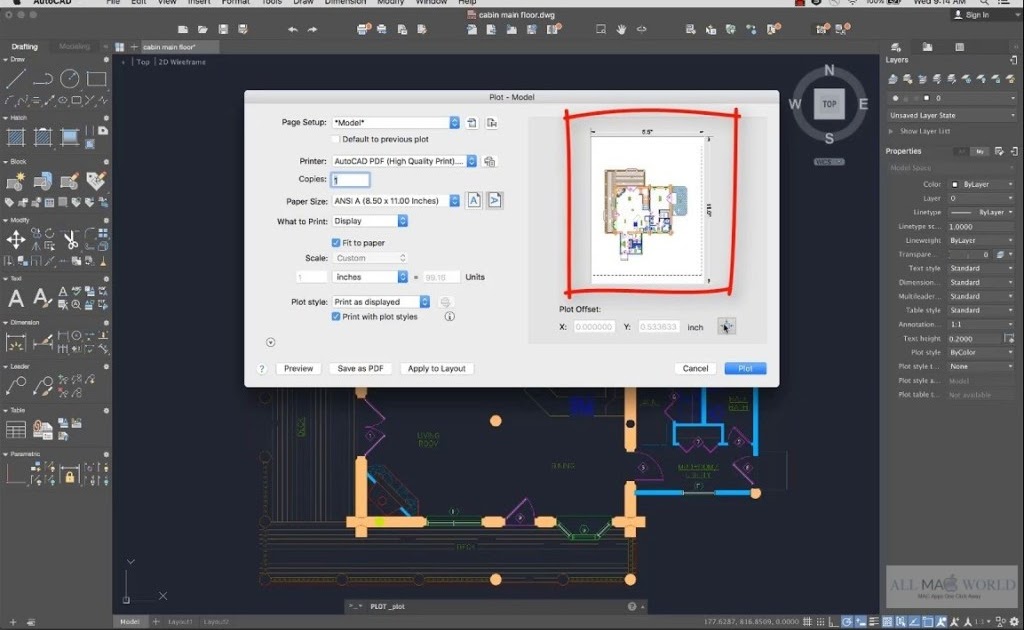The width and height of the screenshot is (1024, 630).
Task: Open the Hatch tool
Action: (x=15, y=135)
